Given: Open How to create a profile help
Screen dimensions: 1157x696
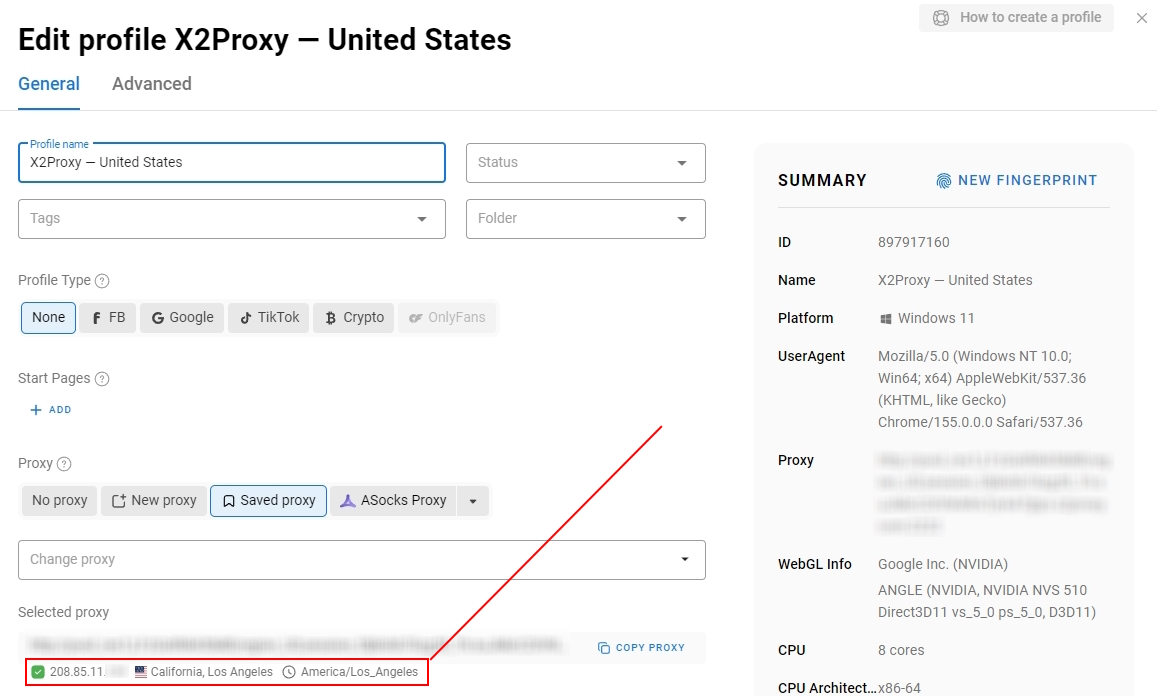Looking at the screenshot, I should pyautogui.click(x=1016, y=18).
